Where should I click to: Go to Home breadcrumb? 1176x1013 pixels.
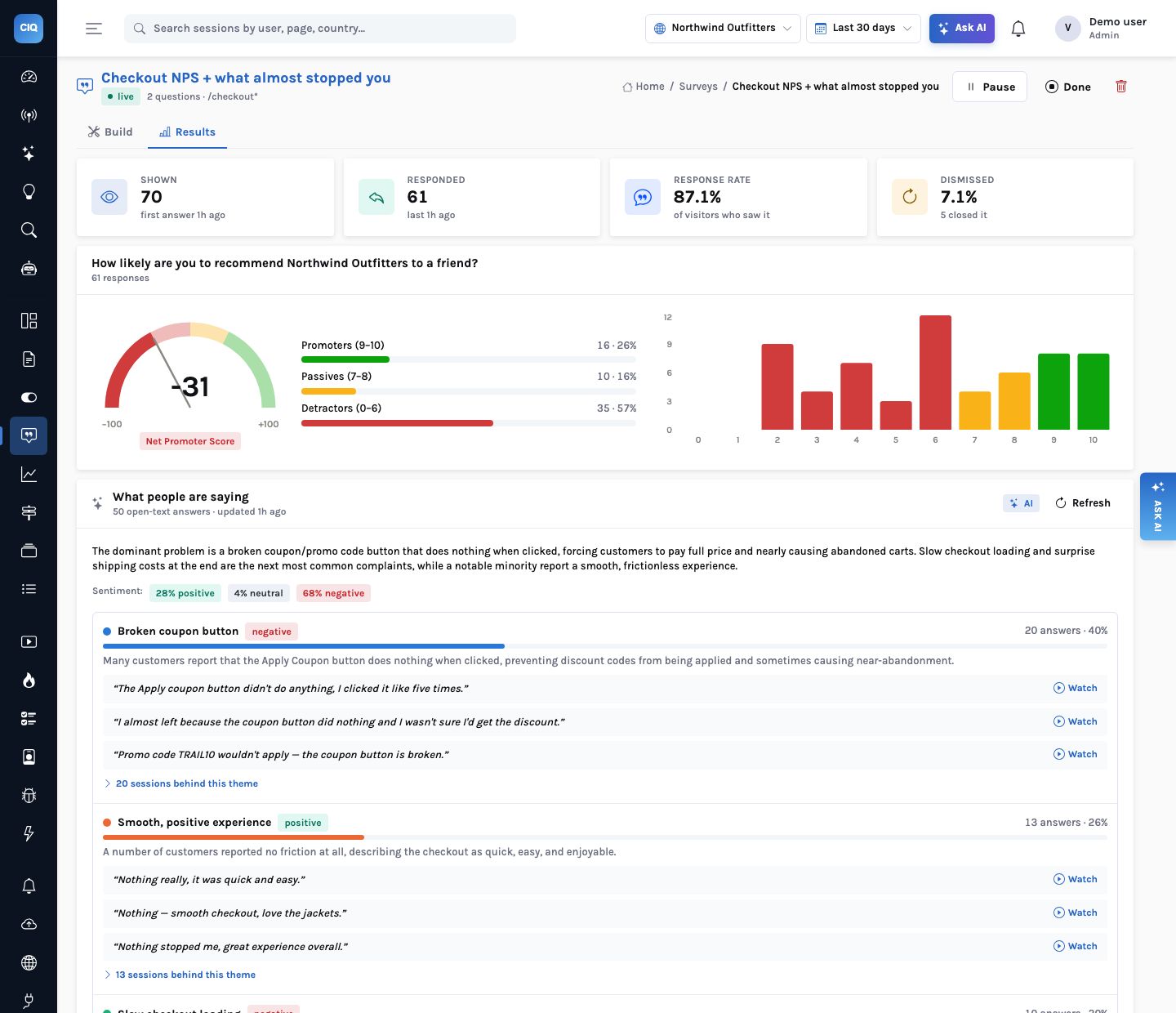point(644,87)
